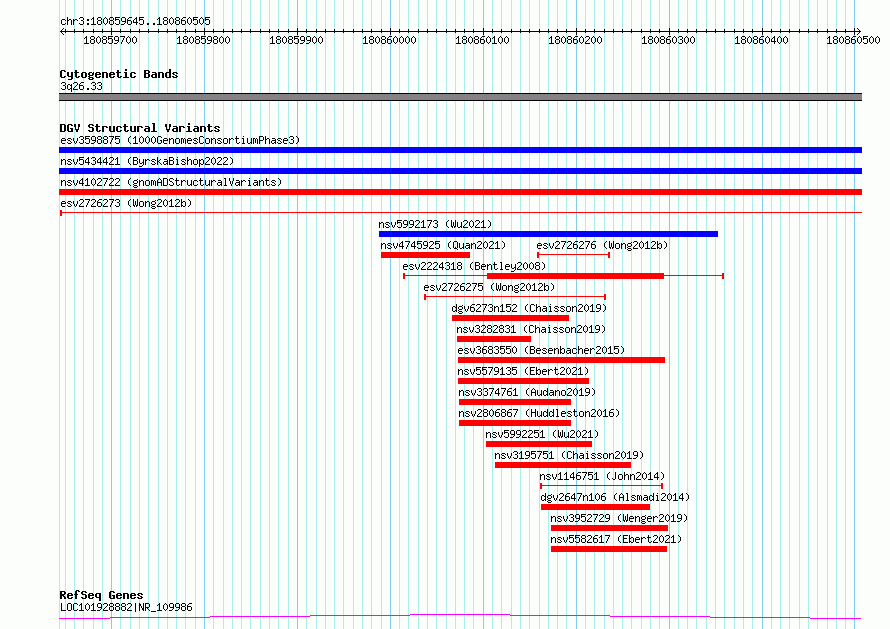Click the thick red bar of esv2224318 (Bentley2008)
Image resolution: width=890 pixels, height=629 pixels.
576,276
